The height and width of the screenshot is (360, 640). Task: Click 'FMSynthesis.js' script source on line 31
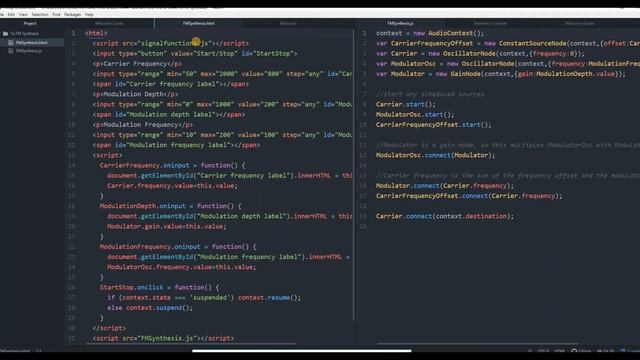click(x=167, y=338)
